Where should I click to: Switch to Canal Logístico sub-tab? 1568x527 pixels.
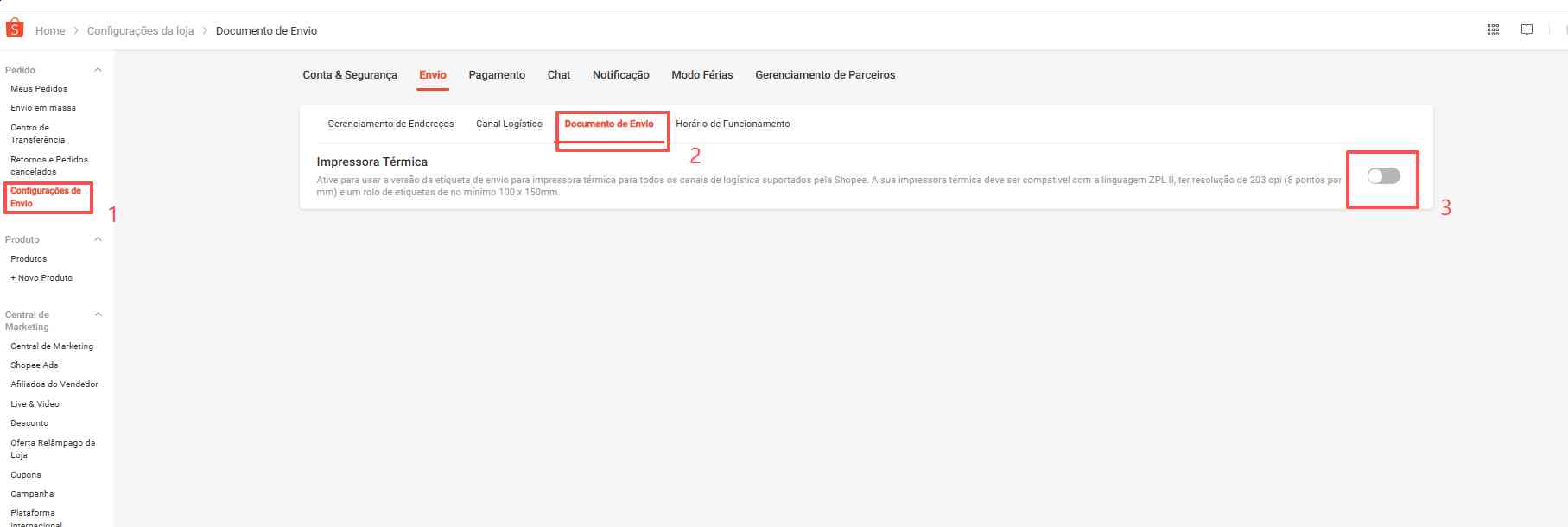pyautogui.click(x=509, y=124)
